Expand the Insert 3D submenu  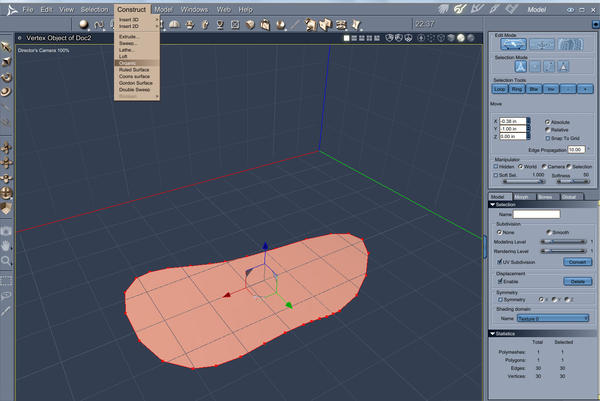click(x=137, y=20)
